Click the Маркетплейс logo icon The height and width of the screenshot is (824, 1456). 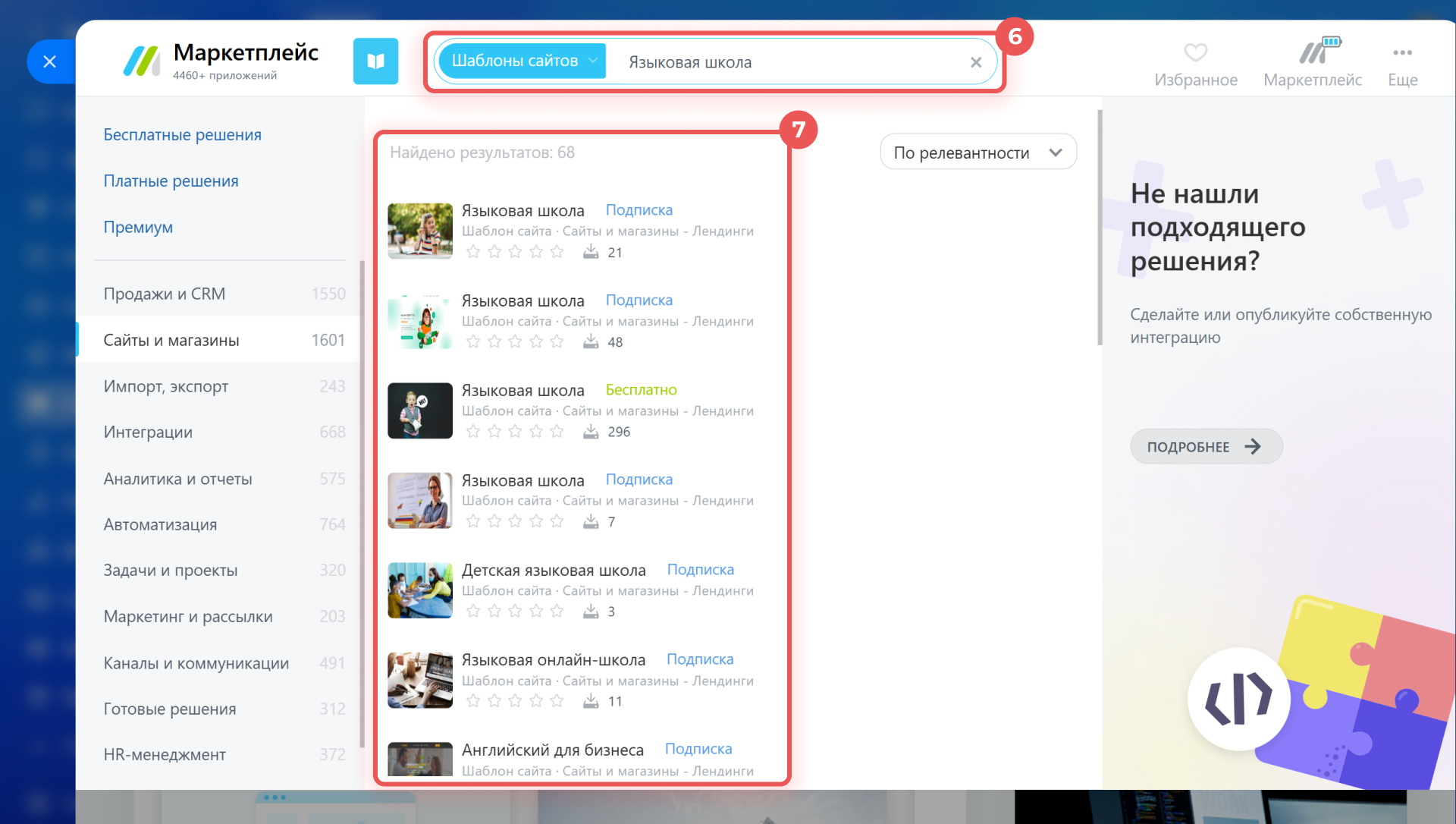click(142, 61)
